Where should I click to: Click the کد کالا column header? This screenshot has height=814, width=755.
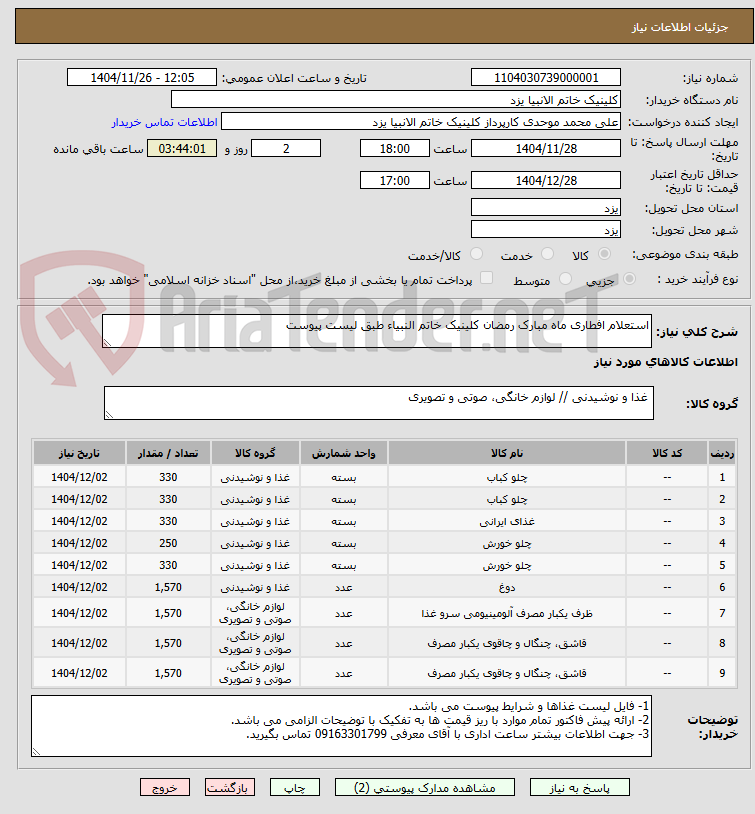(667, 453)
